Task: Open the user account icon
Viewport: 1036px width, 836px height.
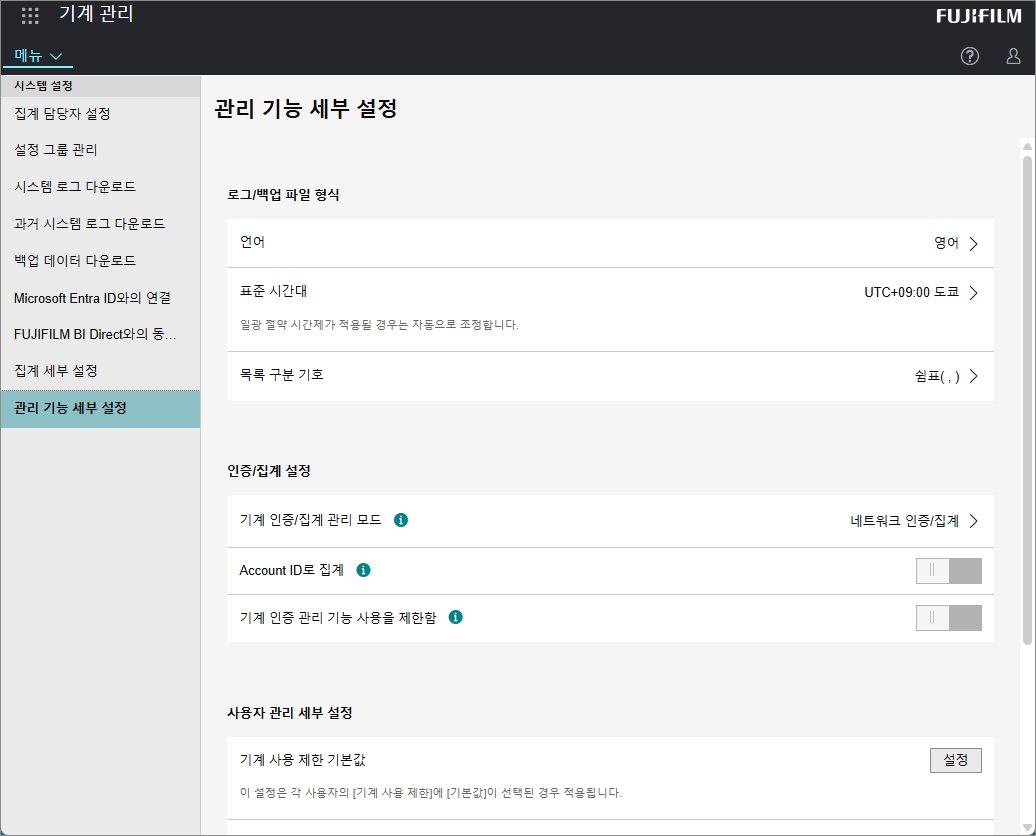Action: tap(1013, 56)
